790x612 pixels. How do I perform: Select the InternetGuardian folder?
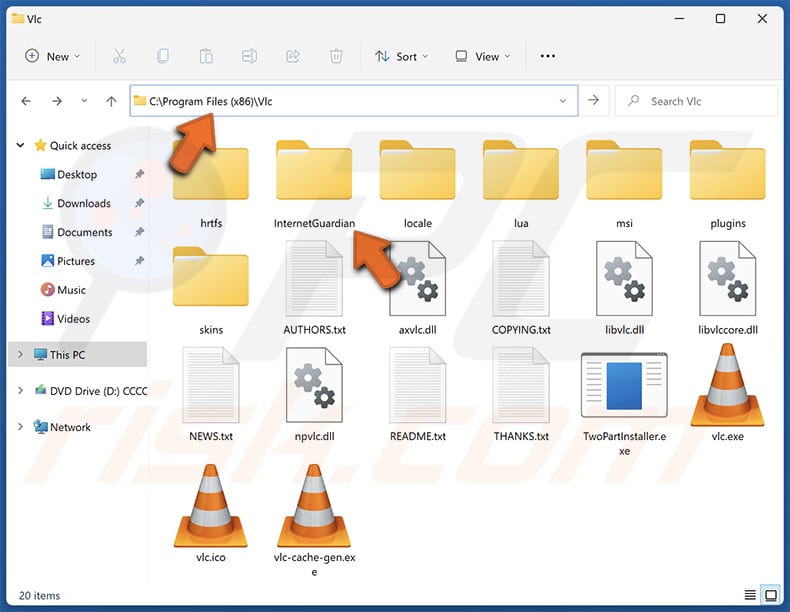coord(314,184)
